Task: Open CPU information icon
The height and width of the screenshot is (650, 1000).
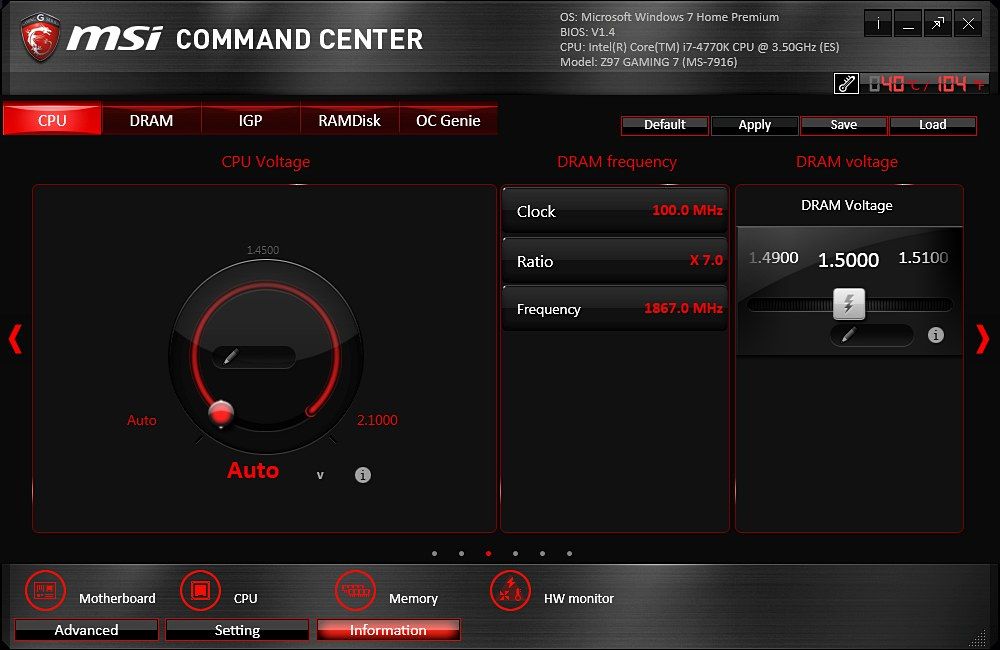Action: (200, 591)
